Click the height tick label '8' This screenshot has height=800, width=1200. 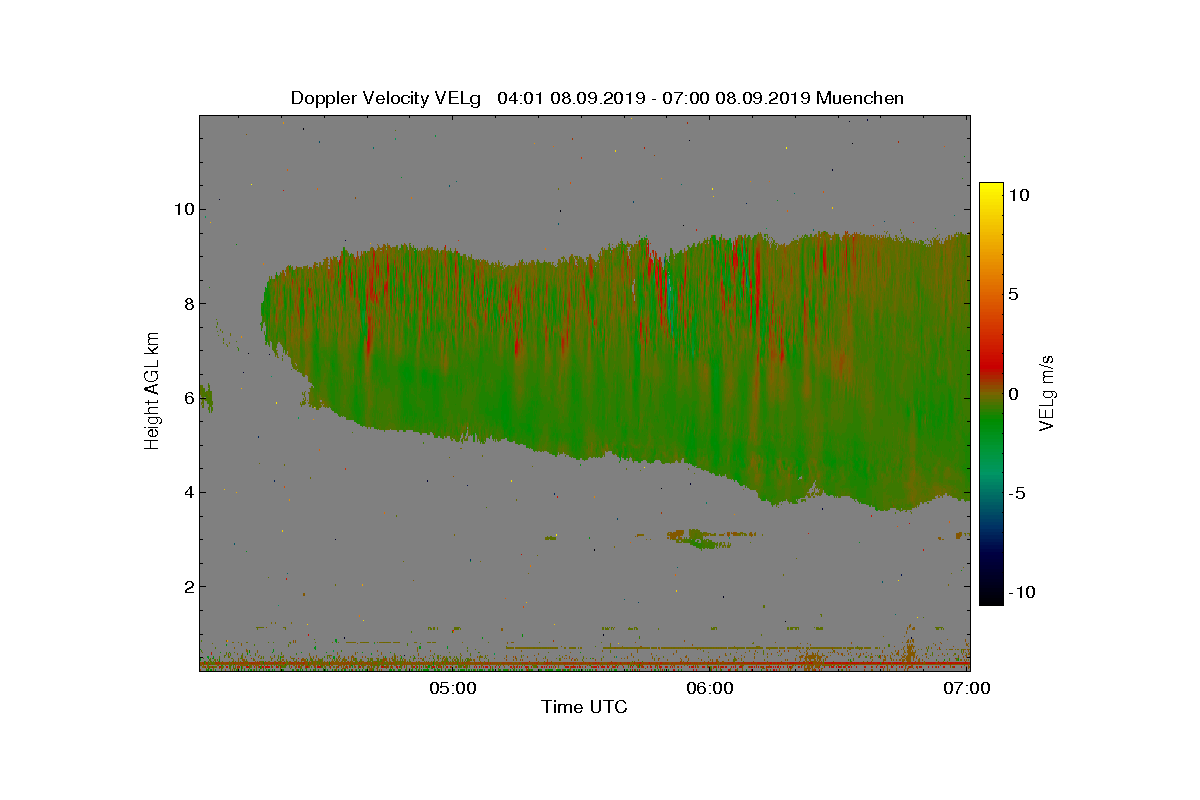click(x=188, y=303)
